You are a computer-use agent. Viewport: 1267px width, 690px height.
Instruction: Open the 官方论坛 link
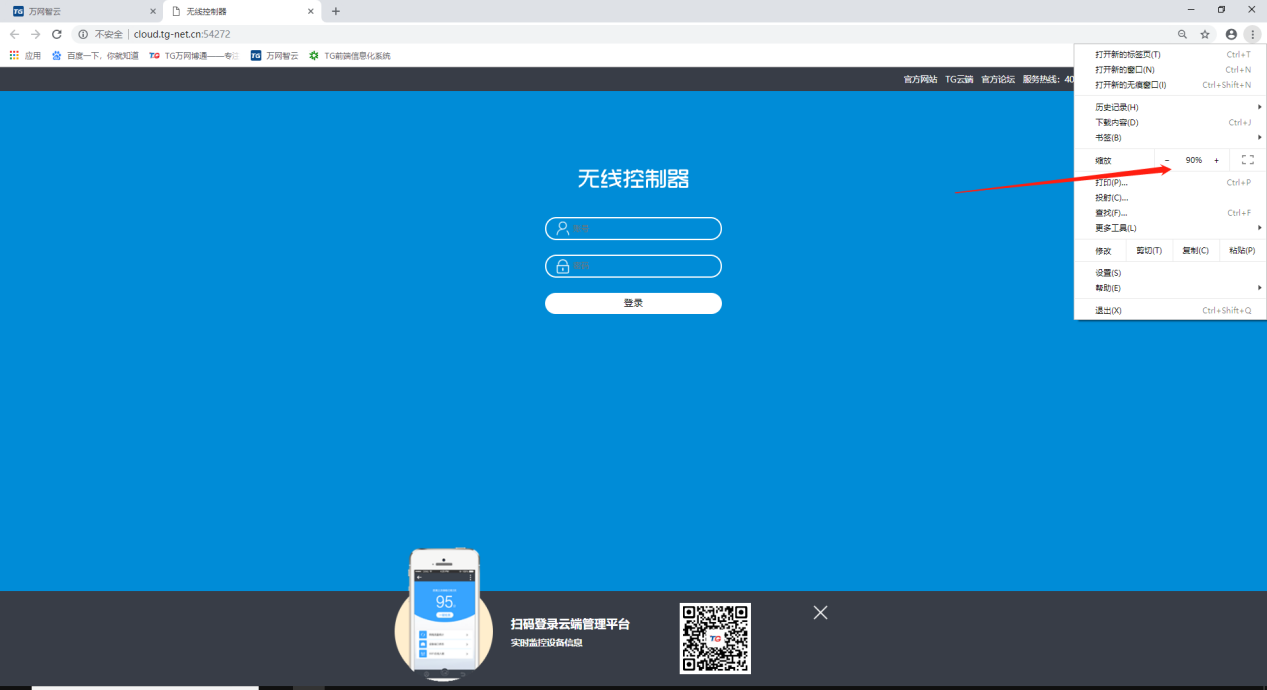pyautogui.click(x=998, y=79)
